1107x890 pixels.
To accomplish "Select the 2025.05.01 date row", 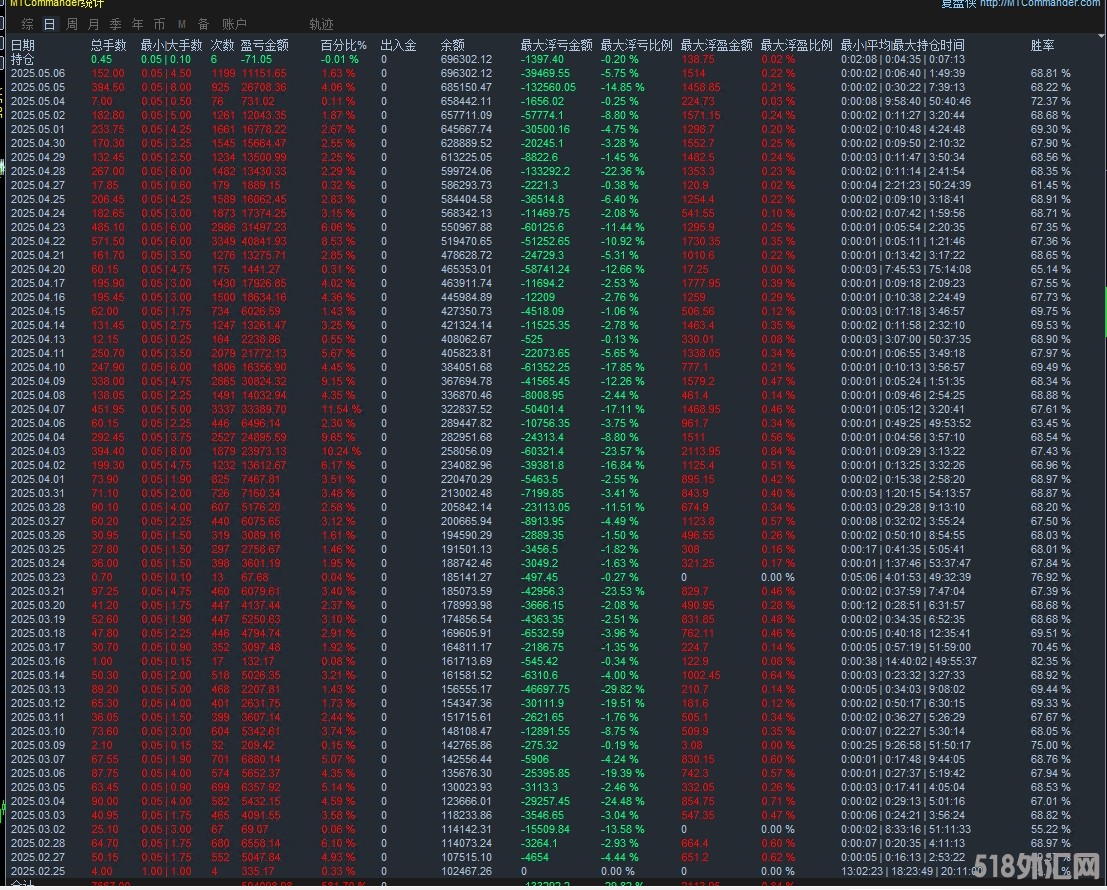I will (x=38, y=129).
